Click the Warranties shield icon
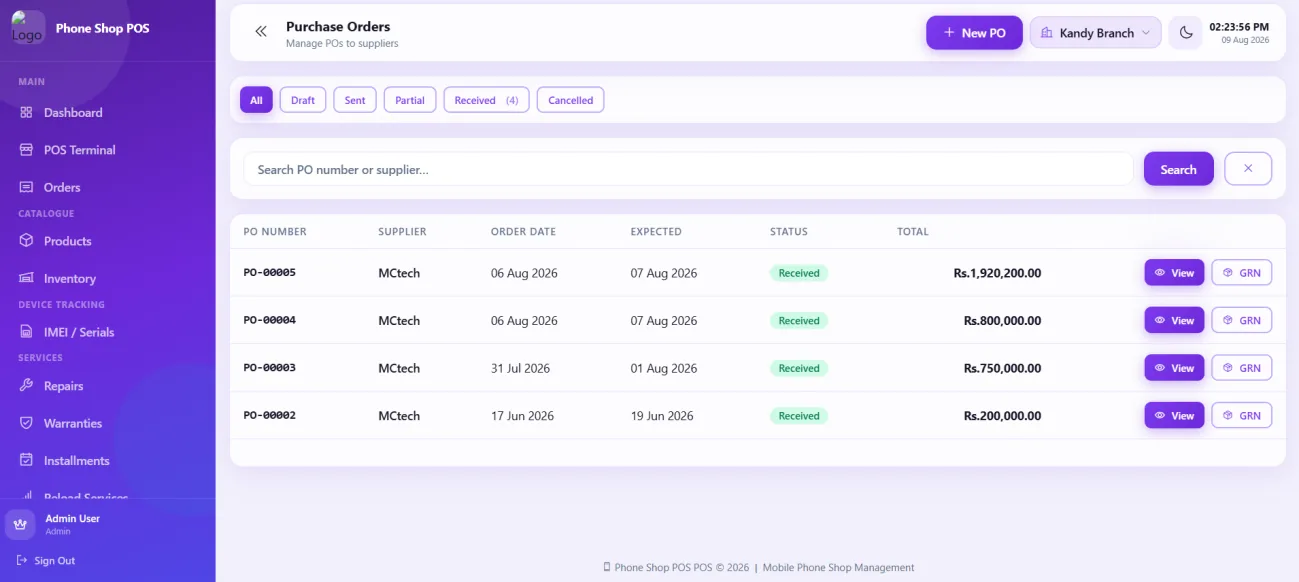Image resolution: width=1299 pixels, height=582 pixels. (26, 423)
